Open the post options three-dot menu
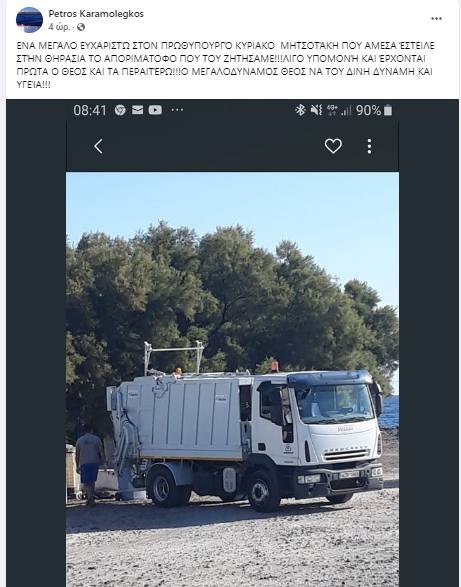The image size is (461, 587). (436, 19)
